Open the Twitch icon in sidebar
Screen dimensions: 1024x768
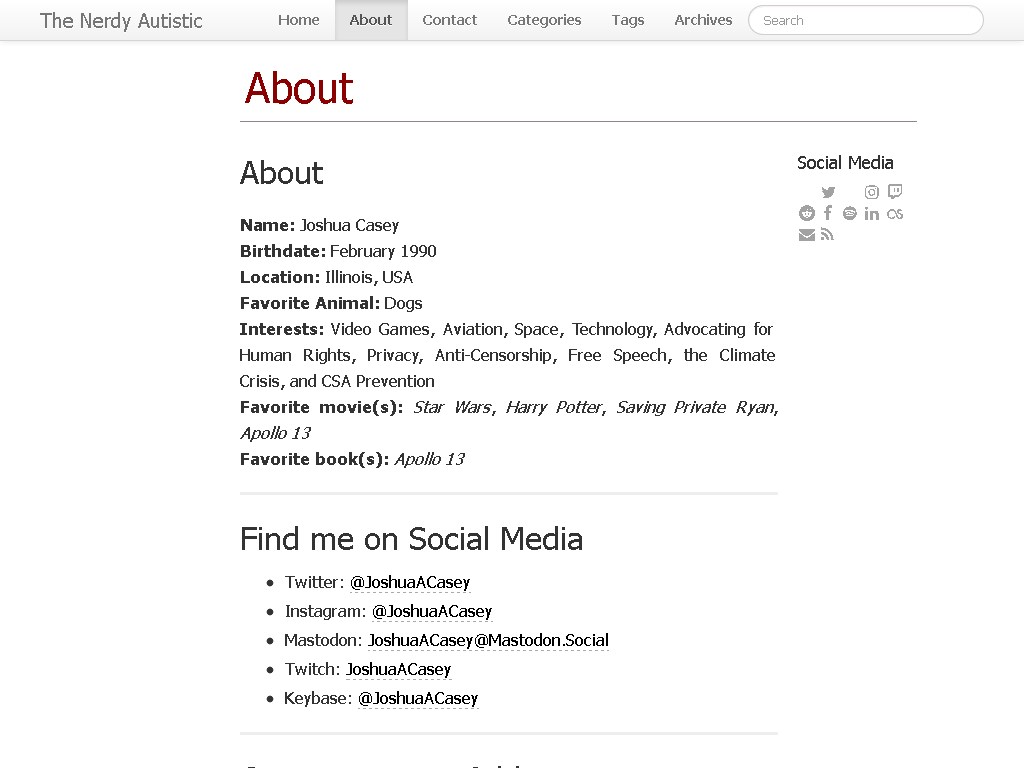click(895, 191)
